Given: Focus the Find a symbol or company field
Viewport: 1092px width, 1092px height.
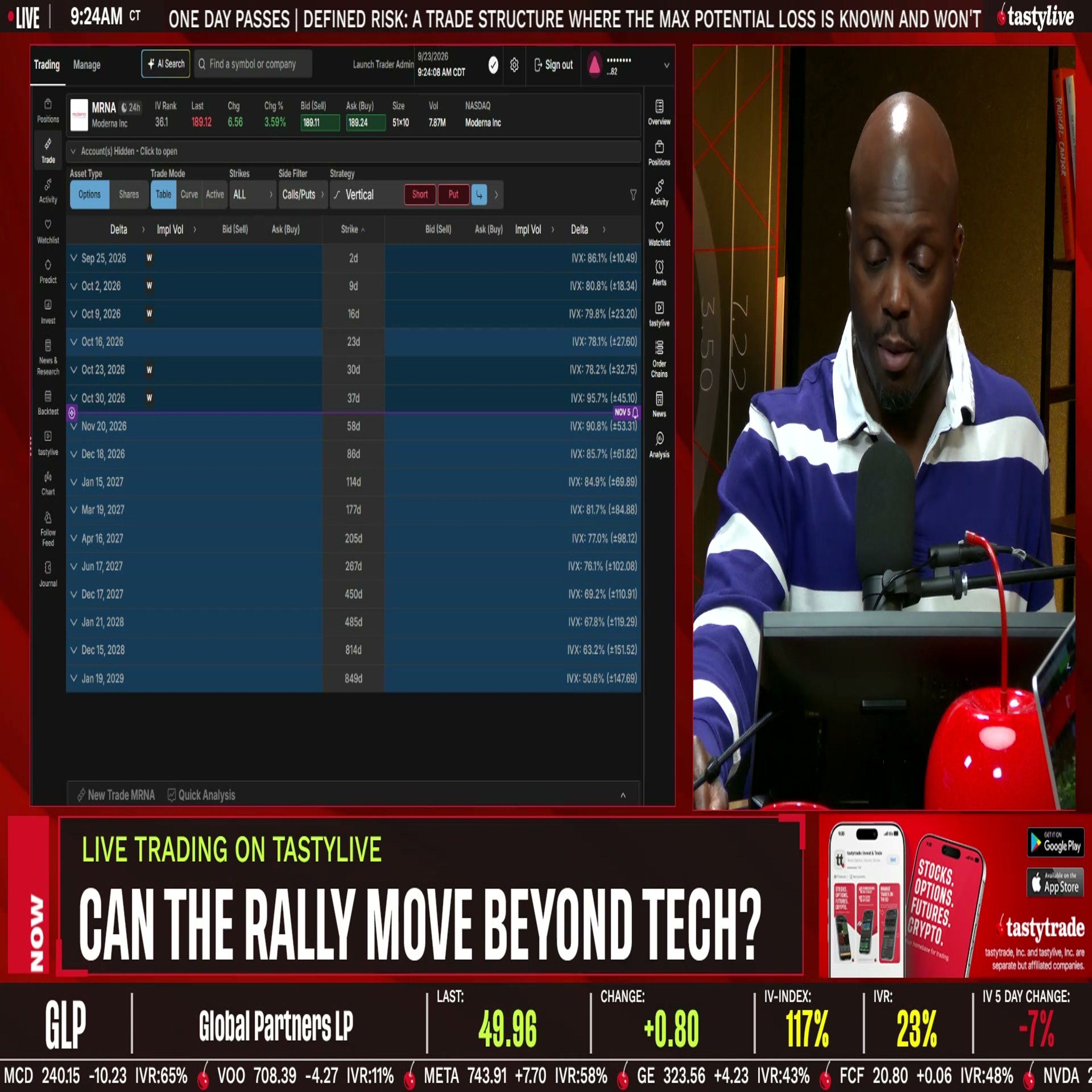Looking at the screenshot, I should (x=253, y=64).
